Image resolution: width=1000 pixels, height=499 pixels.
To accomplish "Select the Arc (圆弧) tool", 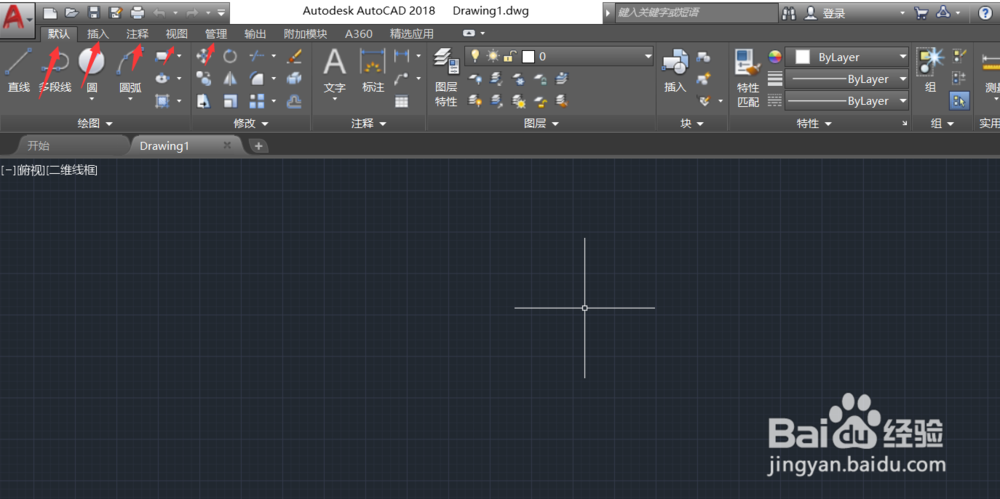I will pyautogui.click(x=130, y=71).
